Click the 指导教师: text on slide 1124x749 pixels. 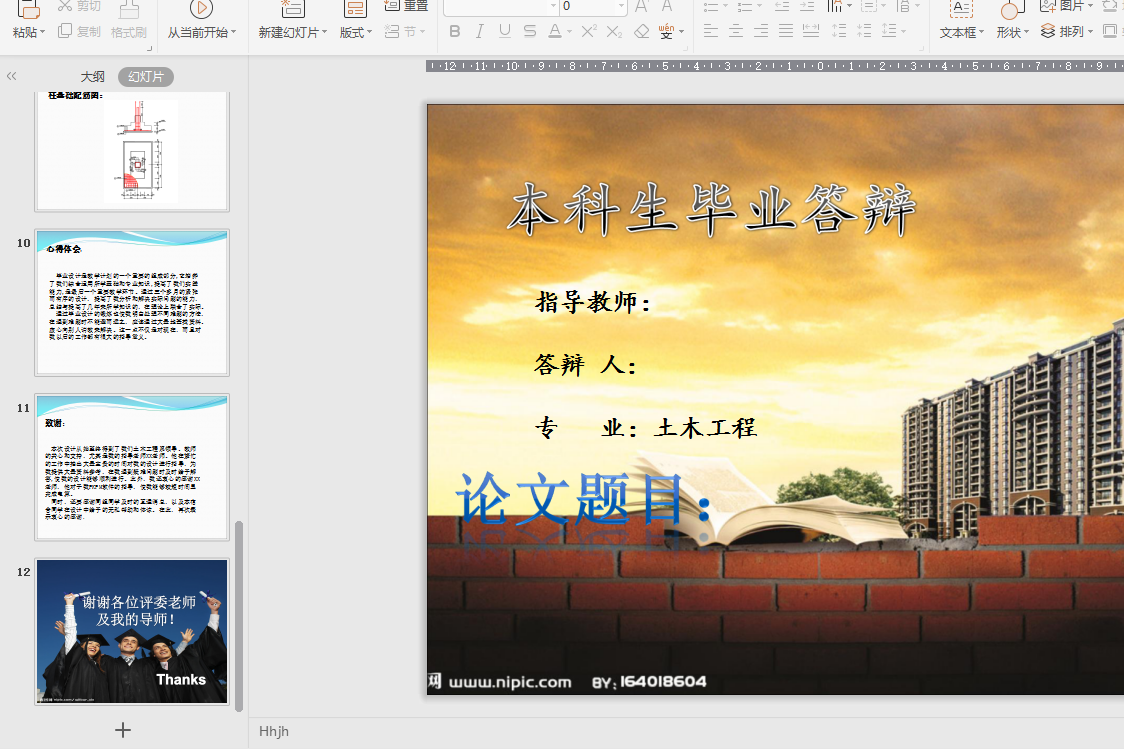point(593,302)
